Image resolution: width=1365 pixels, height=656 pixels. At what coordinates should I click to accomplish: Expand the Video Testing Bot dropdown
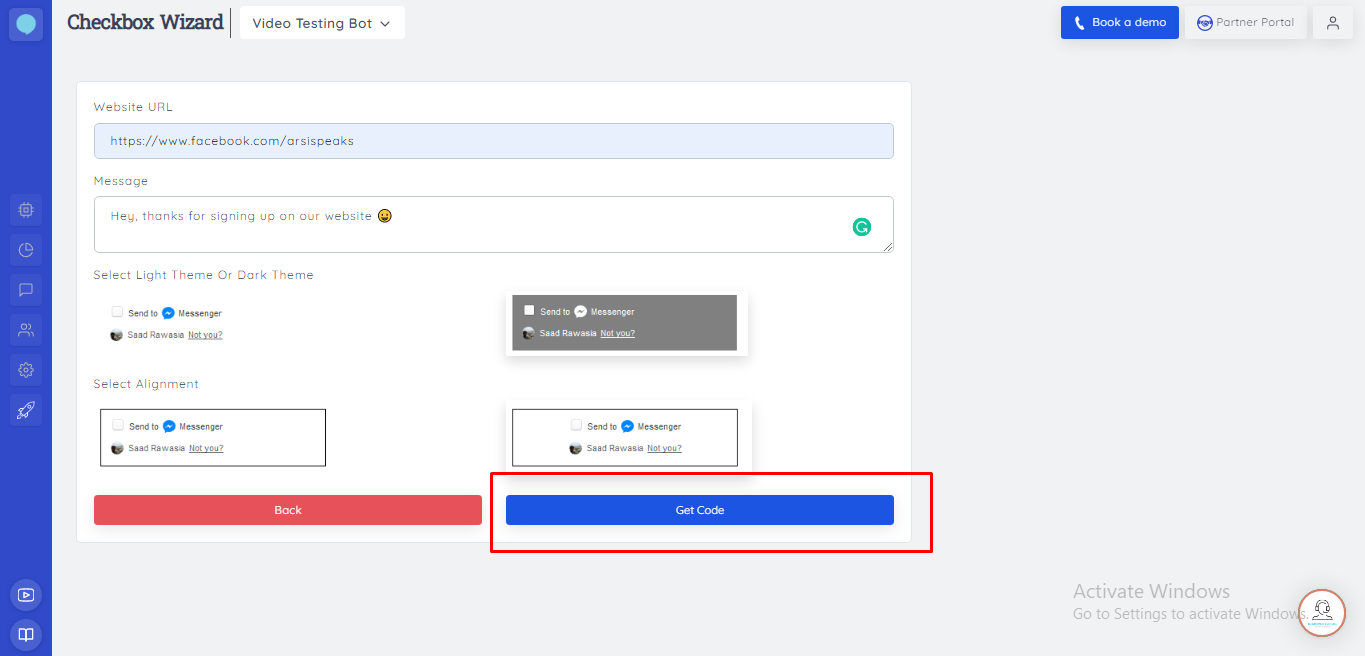click(x=322, y=23)
